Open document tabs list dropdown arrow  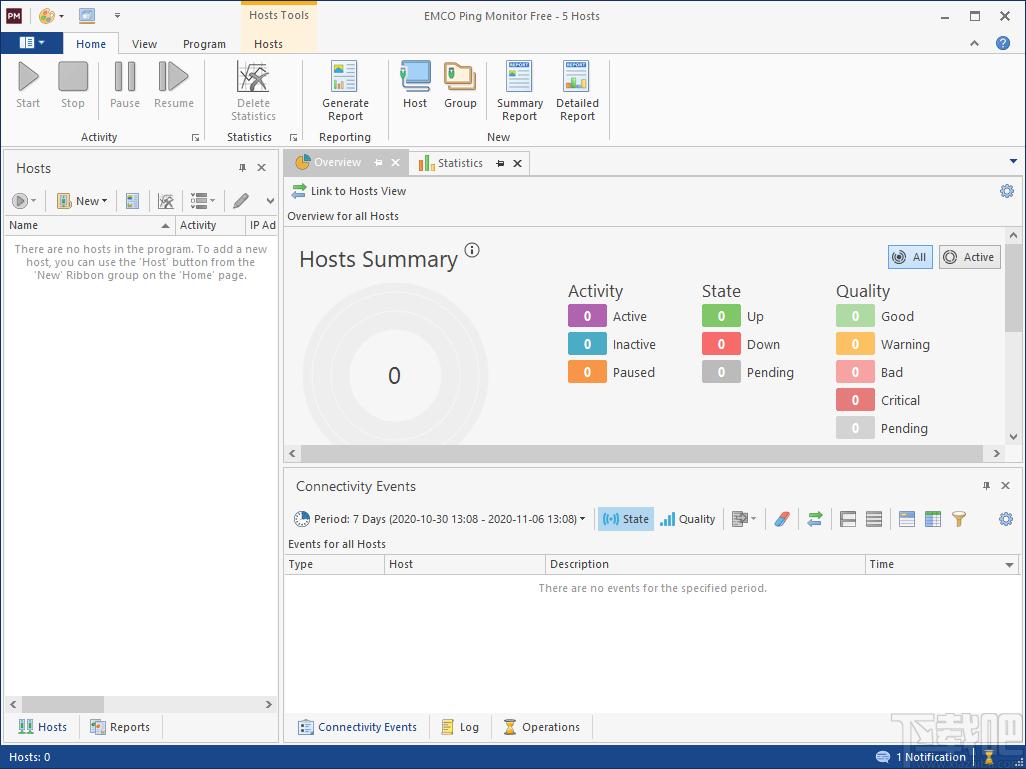[x=1013, y=161]
